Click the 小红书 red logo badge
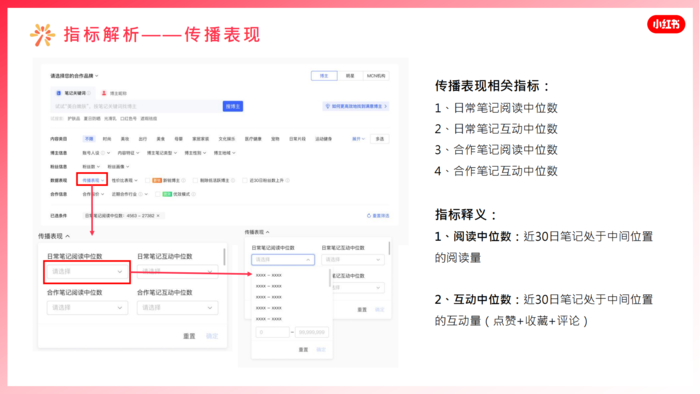 [666, 24]
